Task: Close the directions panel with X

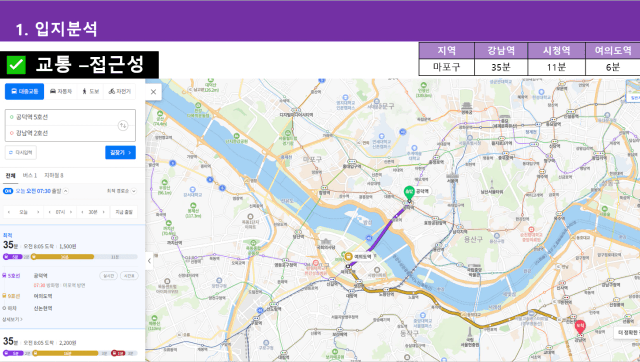Action: coord(153,92)
